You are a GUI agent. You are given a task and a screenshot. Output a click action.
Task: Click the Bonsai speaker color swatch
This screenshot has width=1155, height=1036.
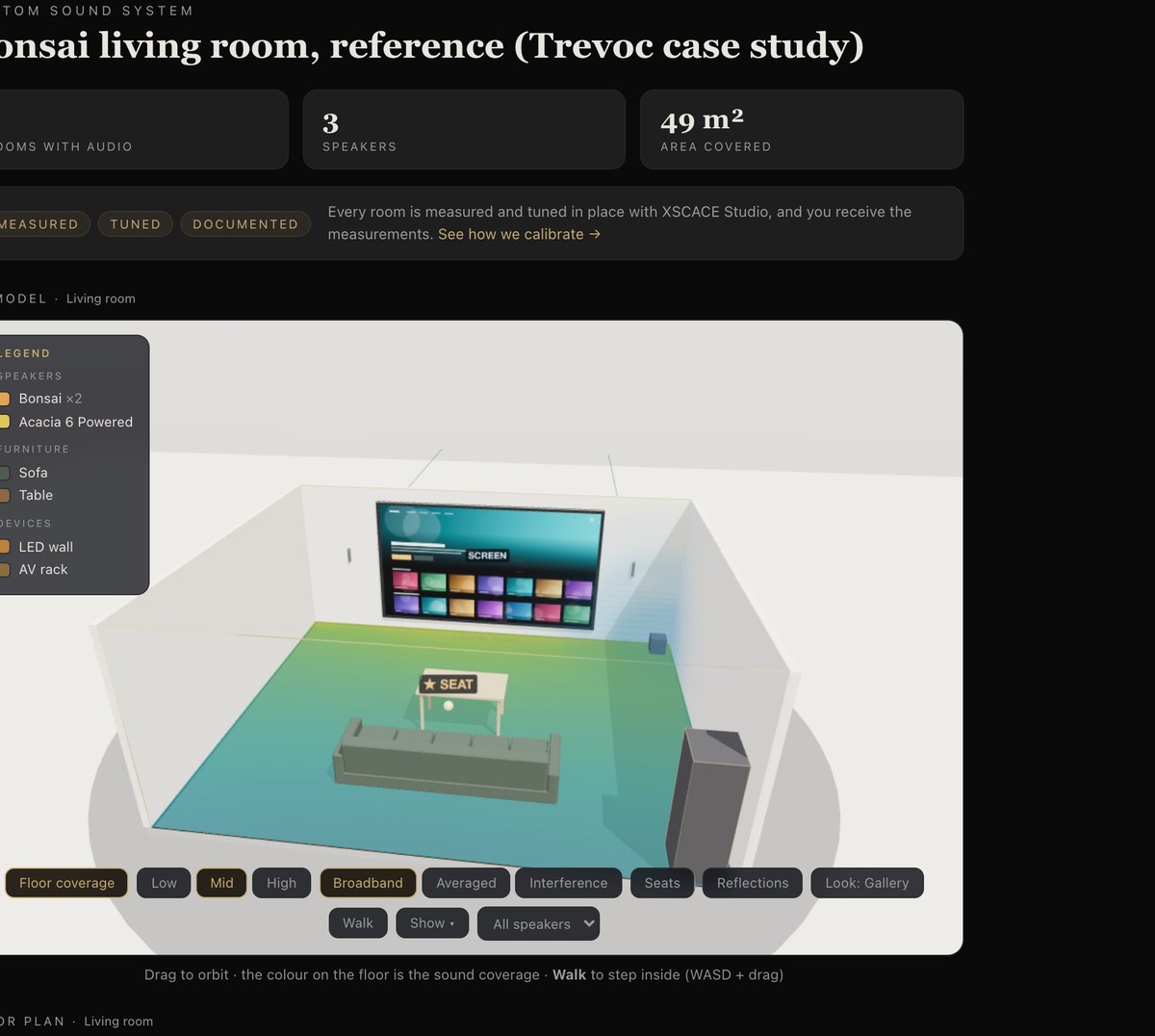pos(5,399)
